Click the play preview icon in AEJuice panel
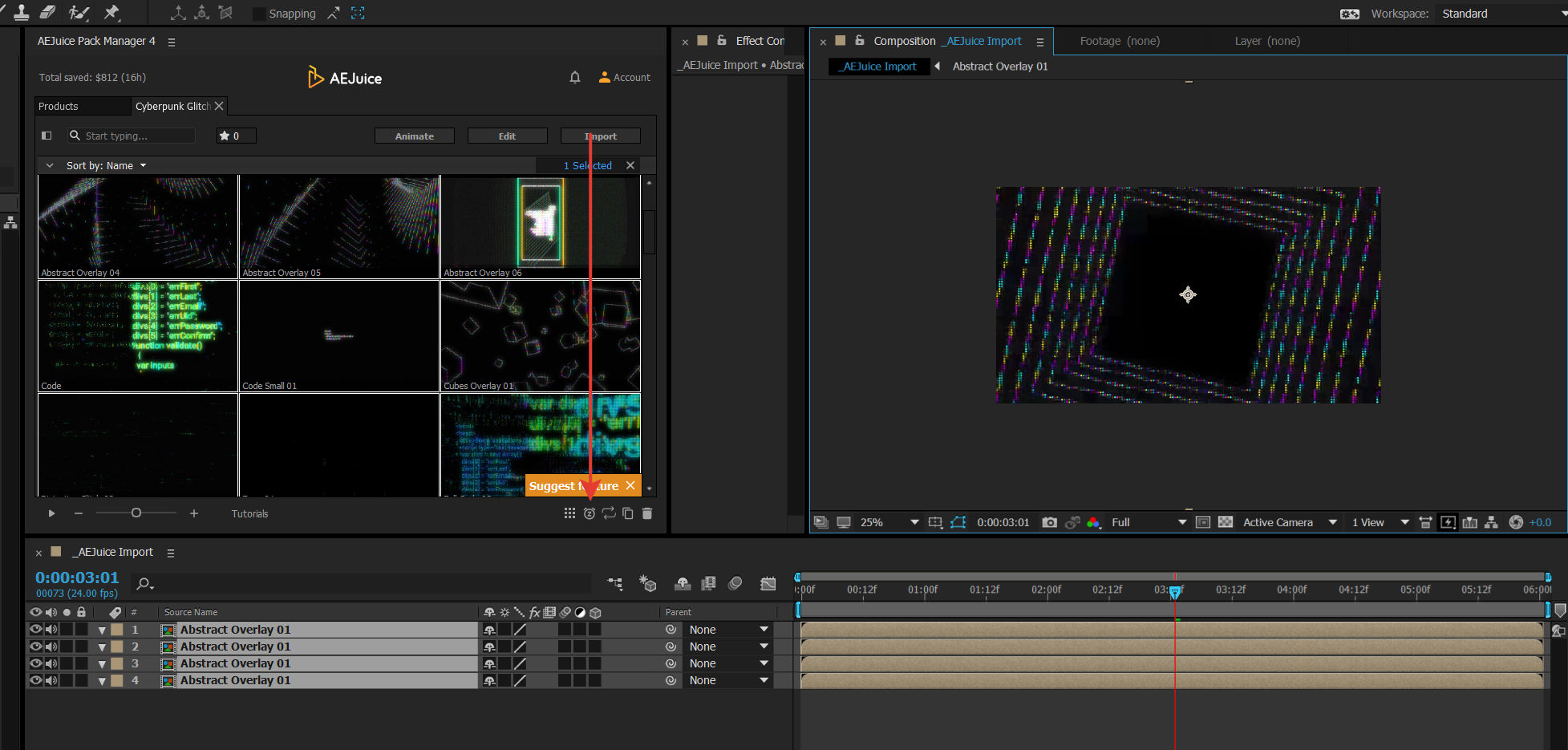1568x750 pixels. click(x=51, y=513)
